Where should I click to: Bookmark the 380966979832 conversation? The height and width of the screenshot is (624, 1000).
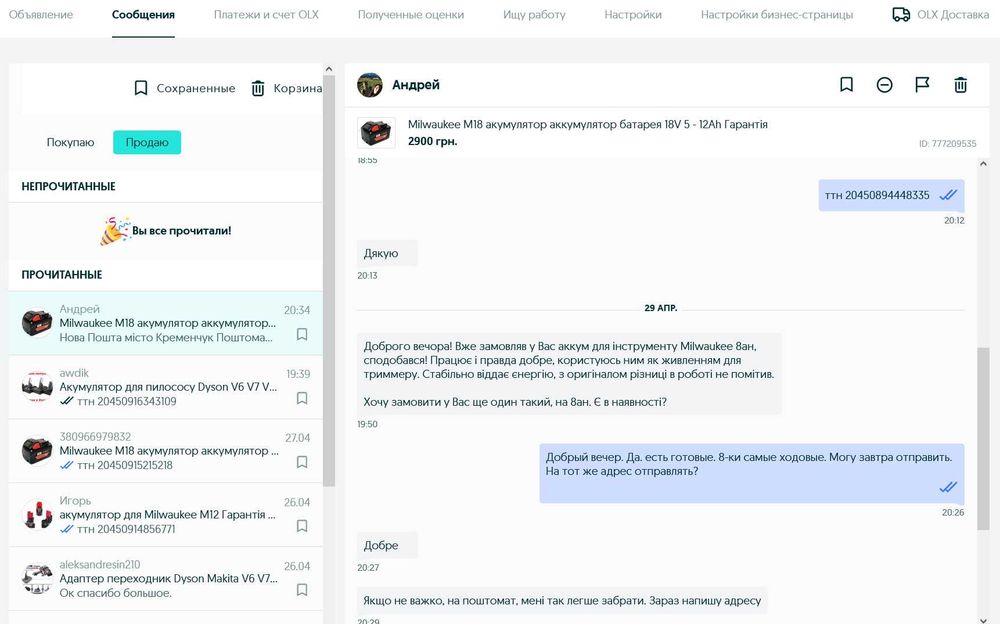302,462
